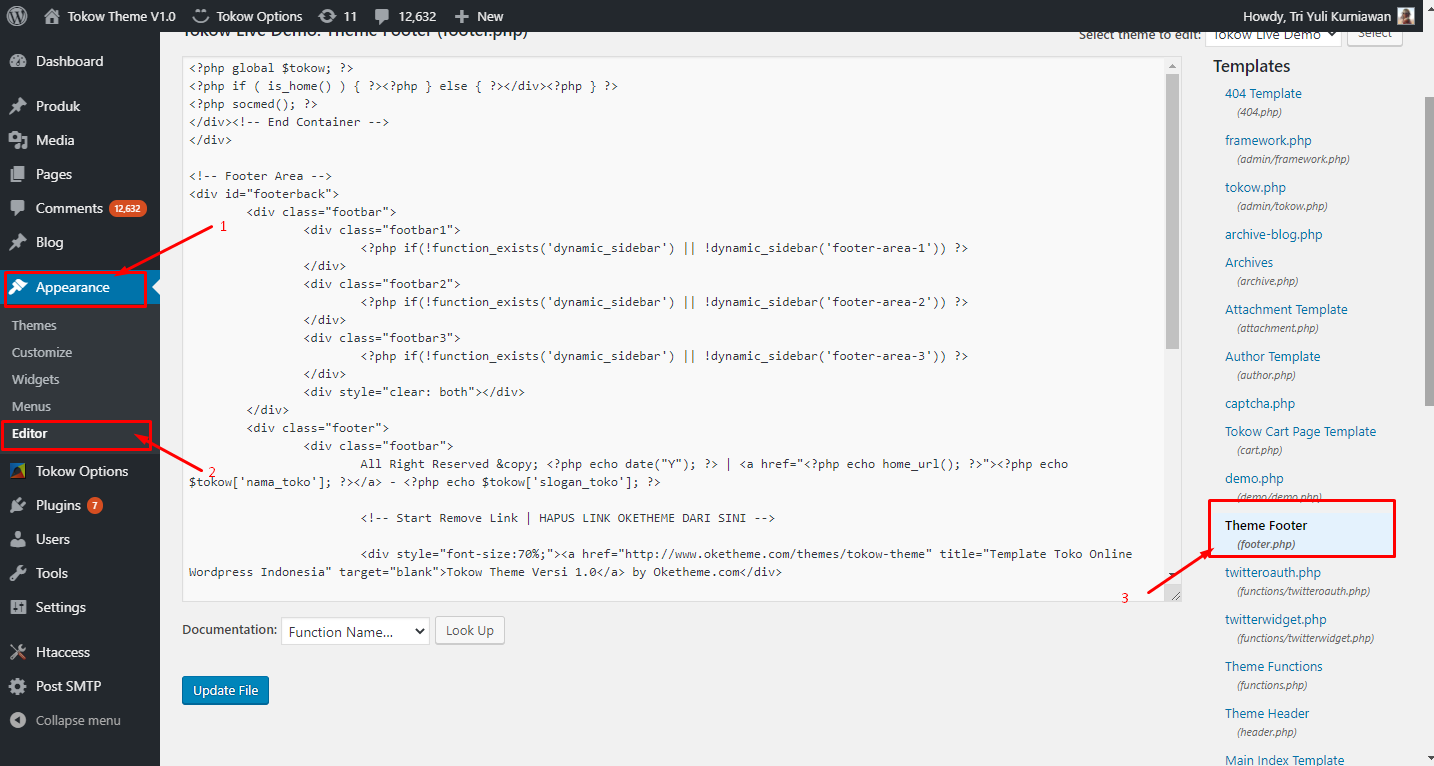The height and width of the screenshot is (766, 1434).
Task: Open the Select theme to edit dropdown
Action: pyautogui.click(x=1273, y=35)
